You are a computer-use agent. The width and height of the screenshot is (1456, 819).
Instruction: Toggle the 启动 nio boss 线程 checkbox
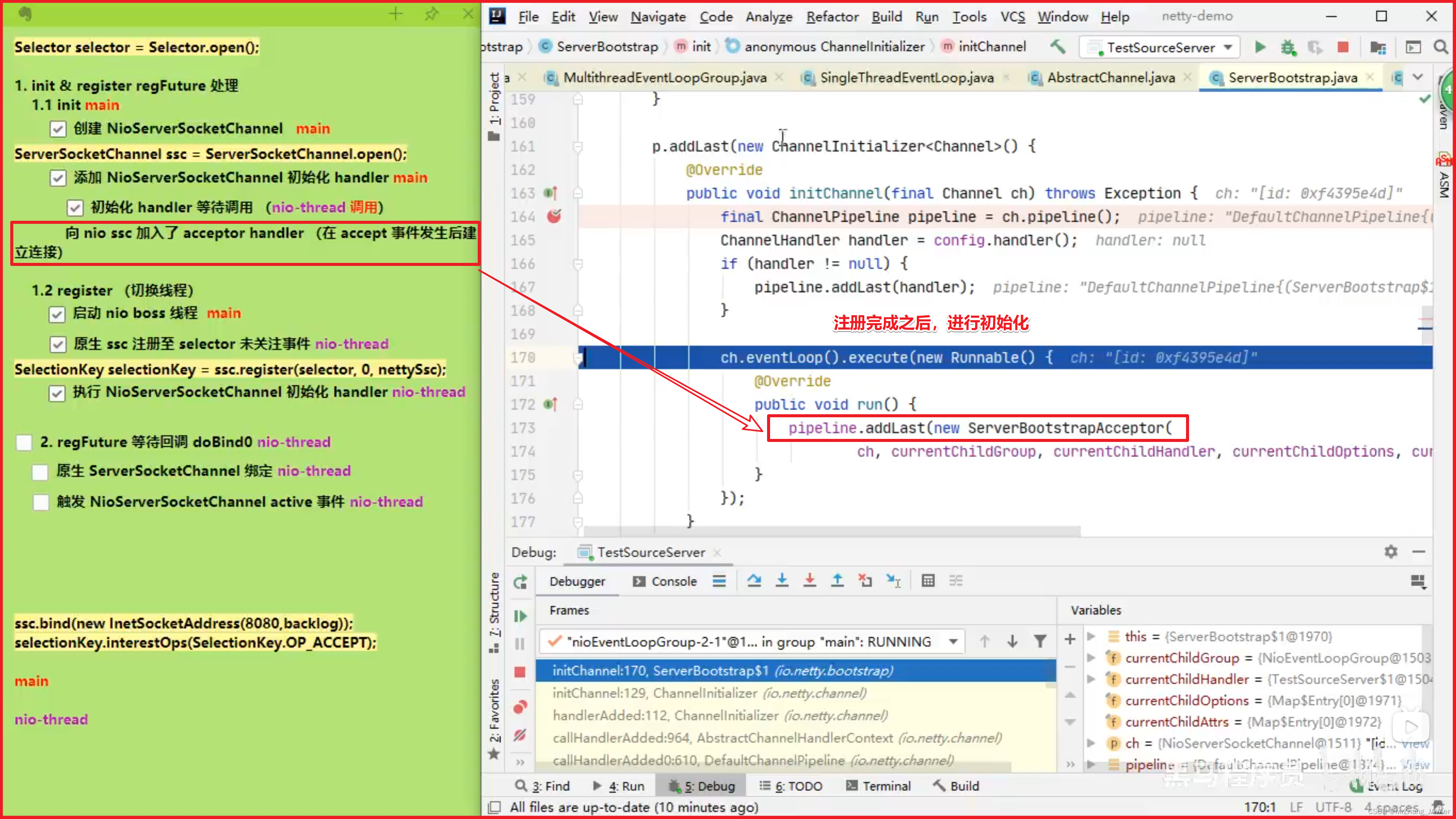(57, 314)
